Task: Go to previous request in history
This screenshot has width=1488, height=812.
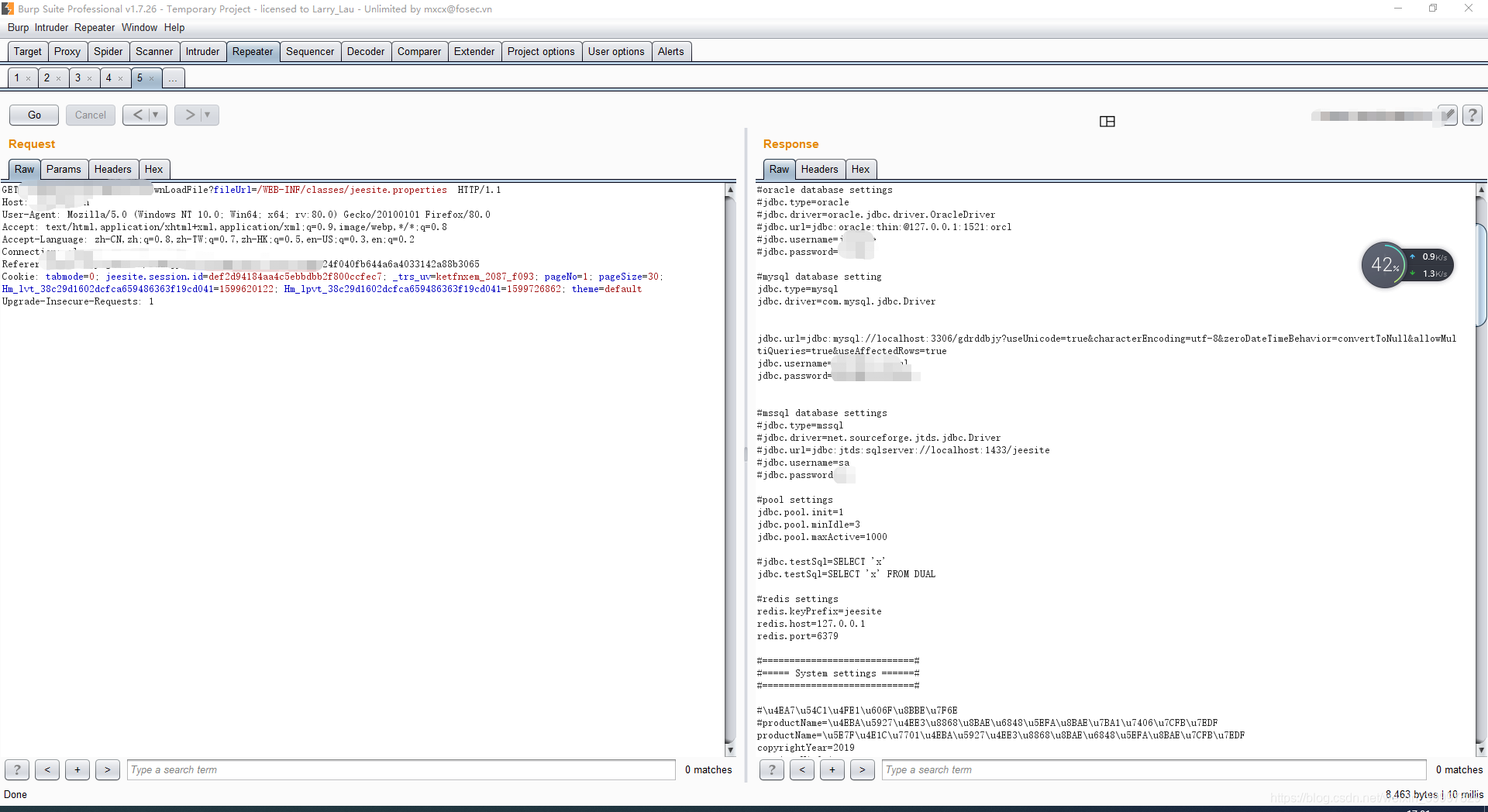Action: pos(137,115)
